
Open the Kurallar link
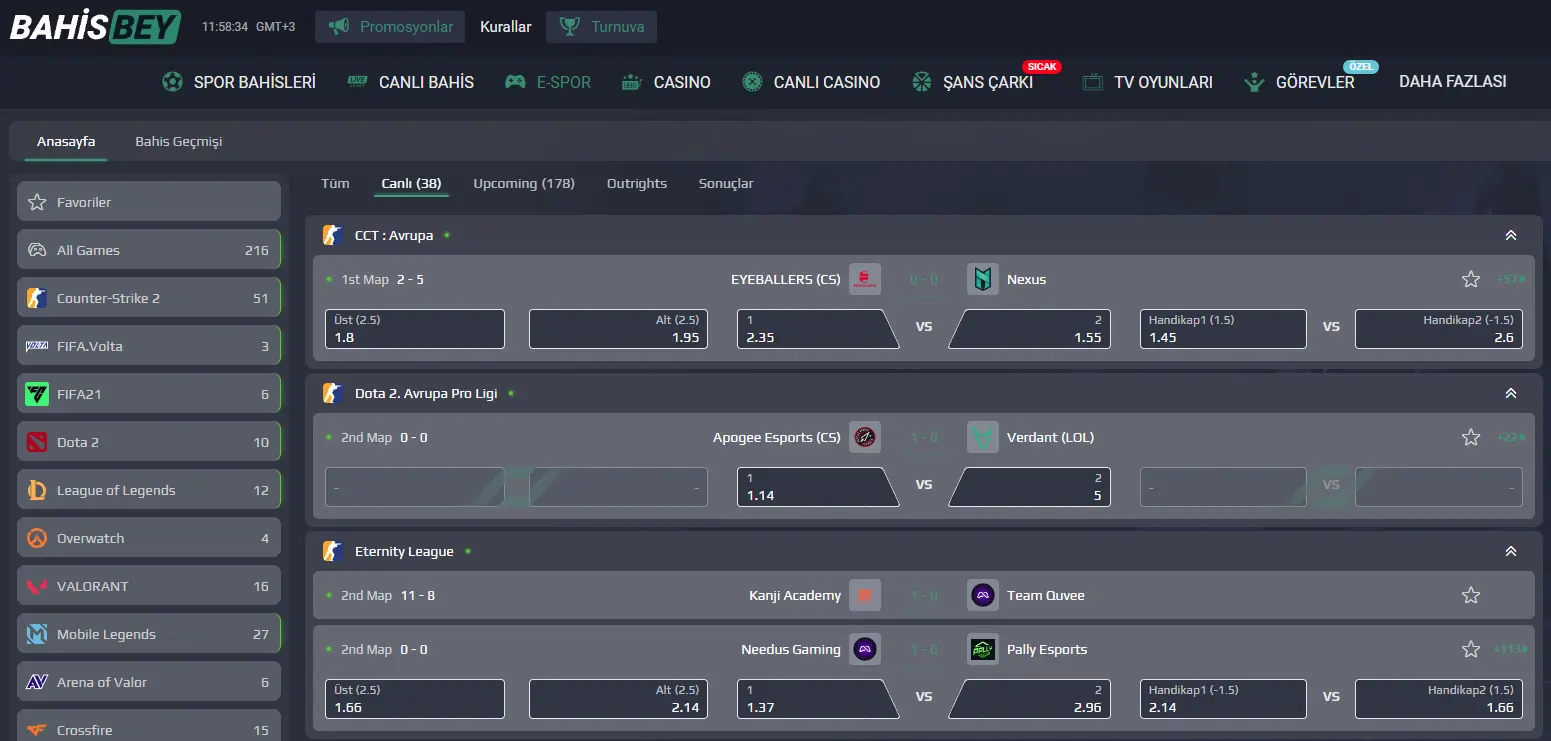click(506, 27)
